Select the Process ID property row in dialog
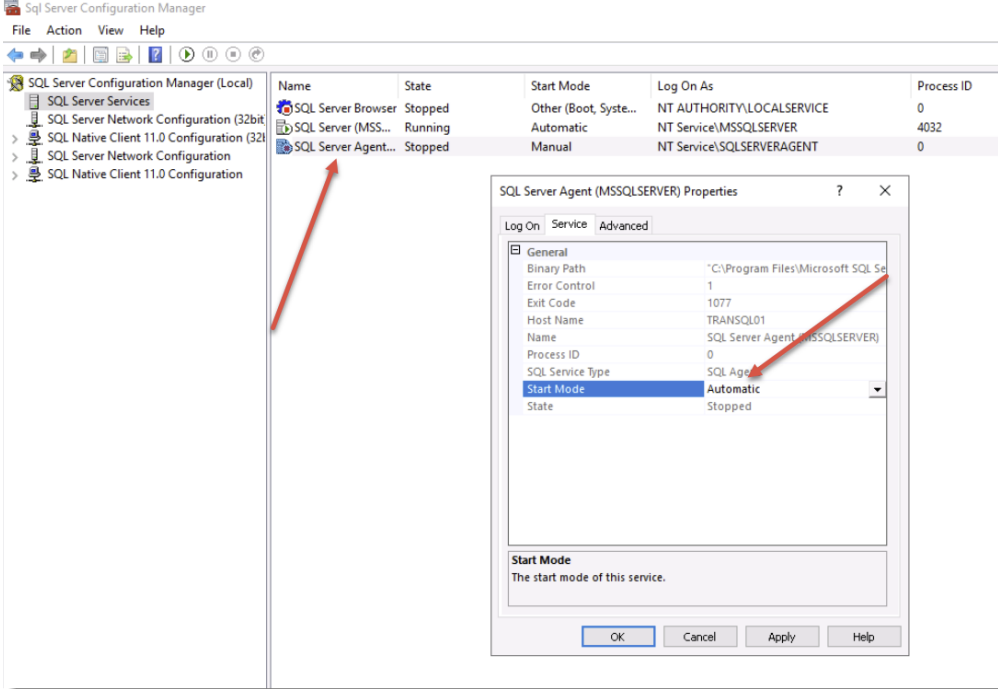This screenshot has width=998, height=689. (704, 355)
